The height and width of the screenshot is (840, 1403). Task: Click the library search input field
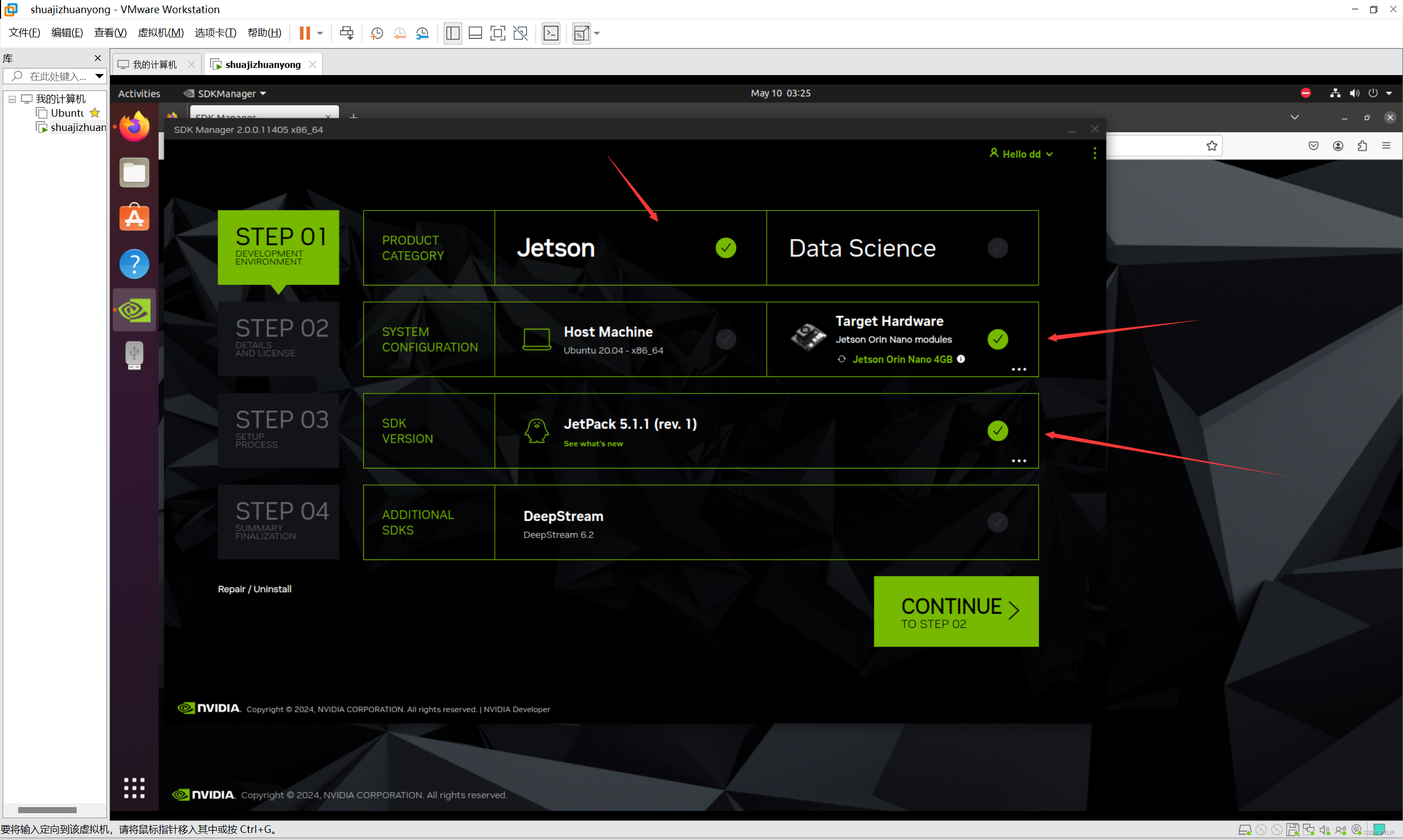(x=55, y=76)
